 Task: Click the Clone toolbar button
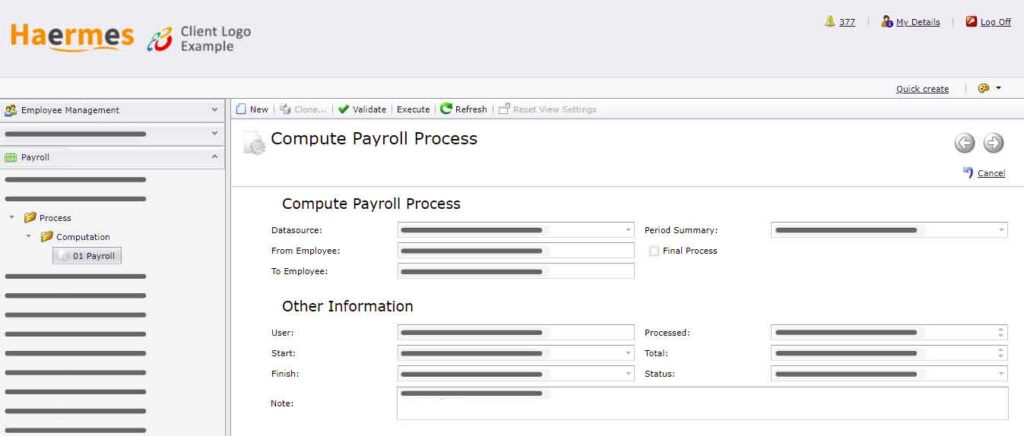point(302,110)
